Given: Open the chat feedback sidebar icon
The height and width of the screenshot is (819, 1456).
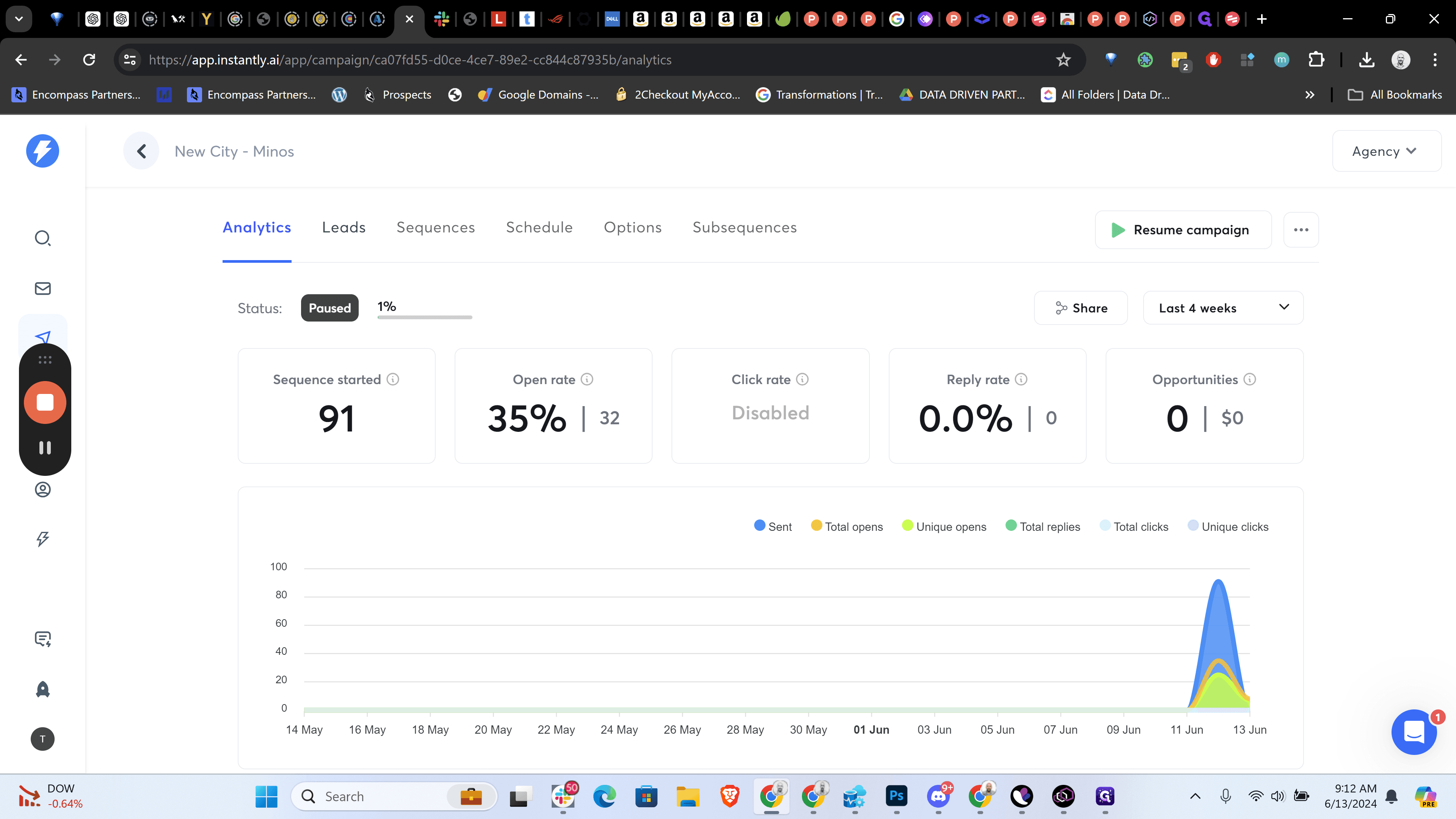Looking at the screenshot, I should point(43,639).
